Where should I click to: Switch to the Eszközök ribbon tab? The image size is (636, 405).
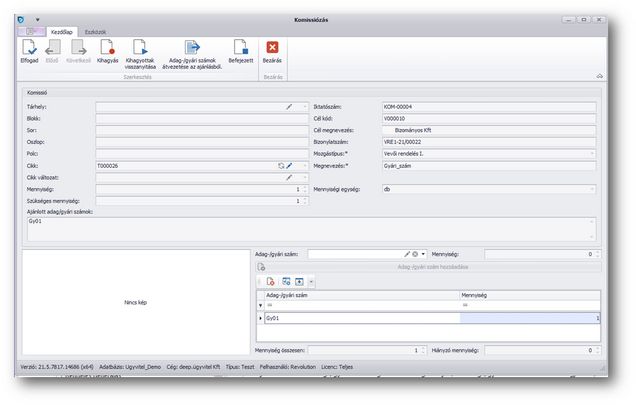click(x=95, y=32)
